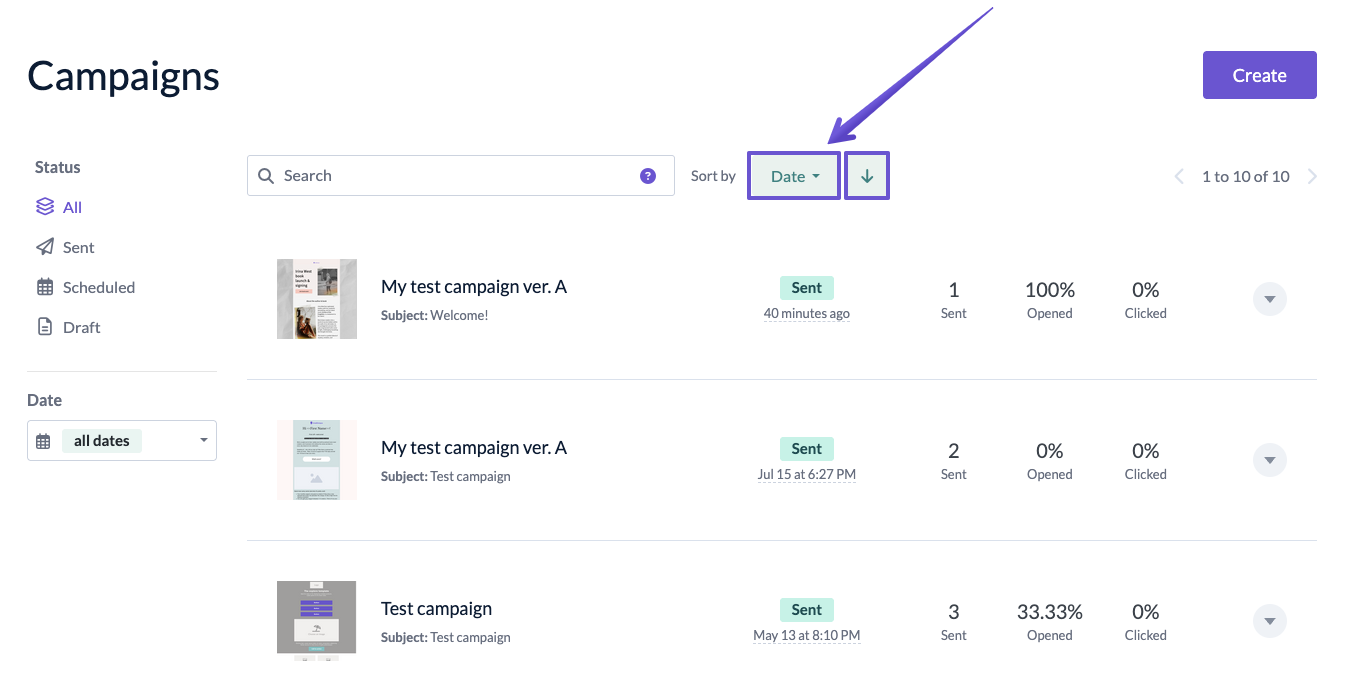Screen dimensions: 1348x693
Task: Click the stacked layers All status icon
Action: coord(45,207)
